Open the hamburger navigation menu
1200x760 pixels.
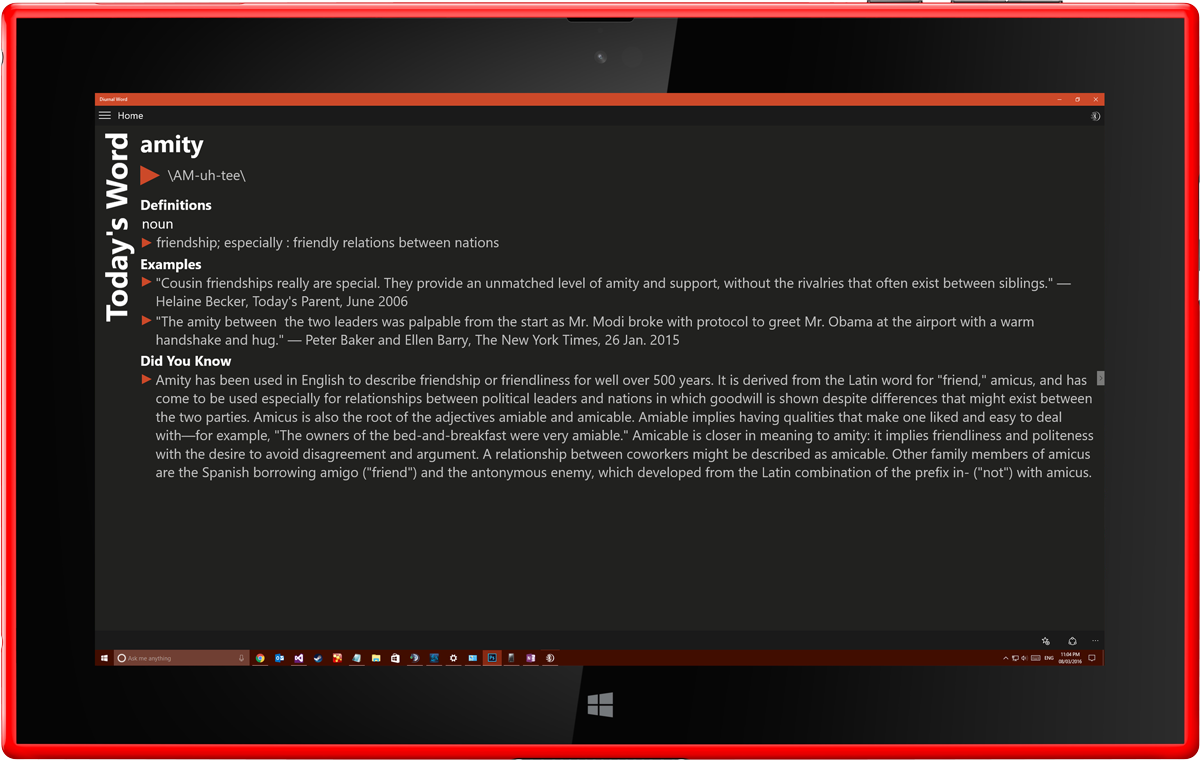tap(104, 116)
